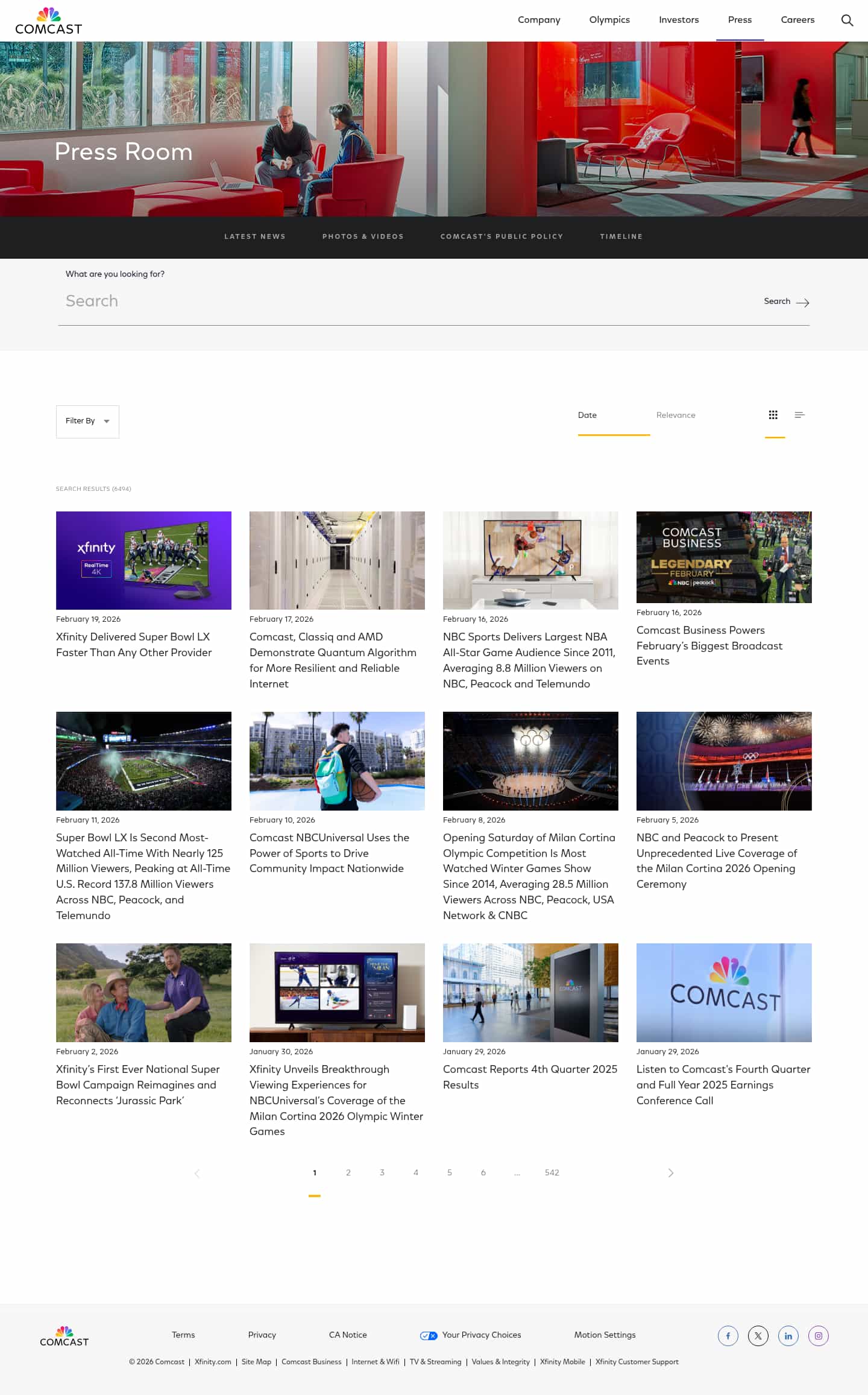Read 'Comcast Reports 4th Quarter 2025 Results'
Viewport: 868px width, 1395px height.
(530, 1077)
